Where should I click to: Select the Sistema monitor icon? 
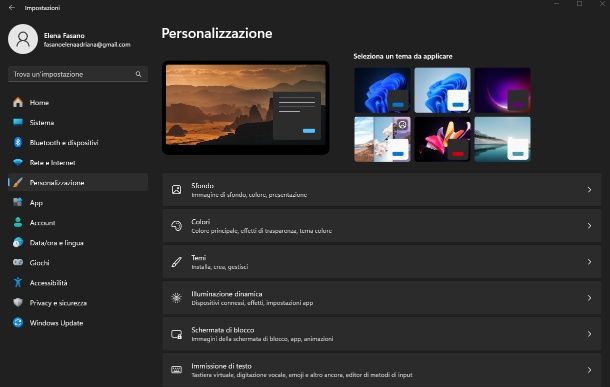click(x=18, y=122)
